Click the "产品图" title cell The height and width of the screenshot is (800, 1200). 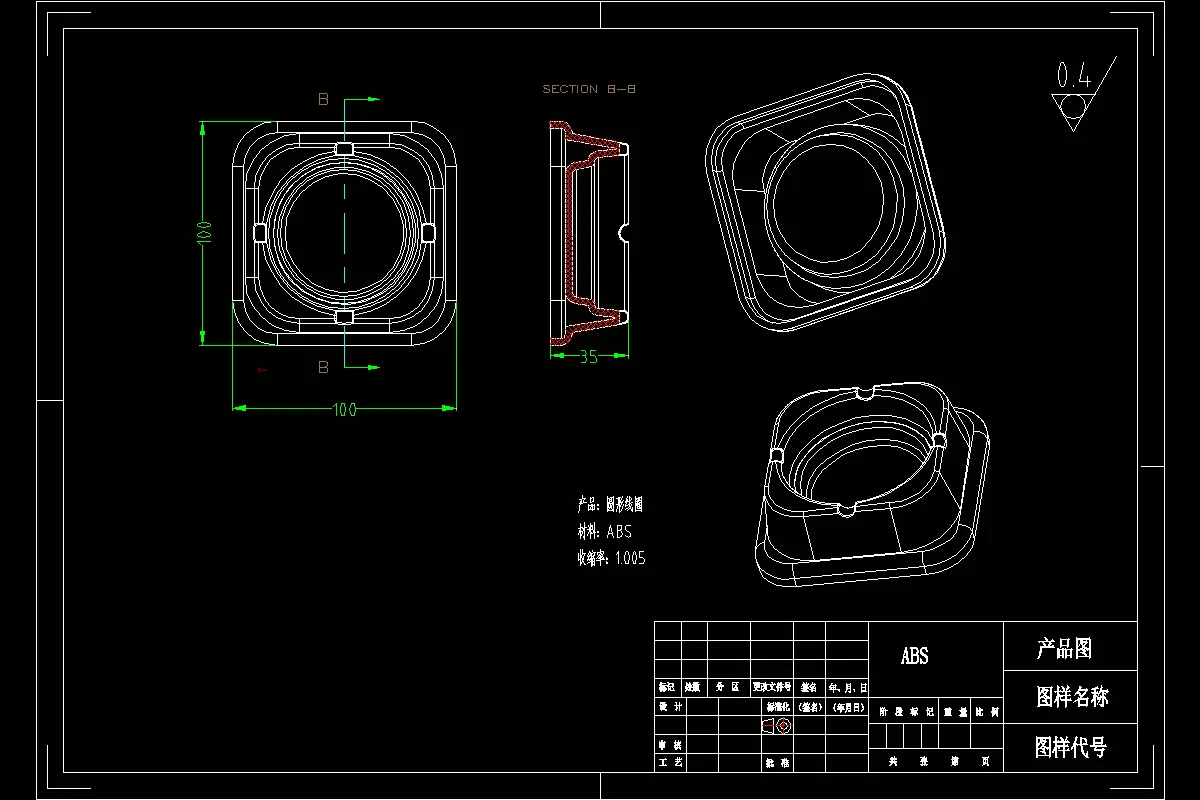pos(1070,647)
